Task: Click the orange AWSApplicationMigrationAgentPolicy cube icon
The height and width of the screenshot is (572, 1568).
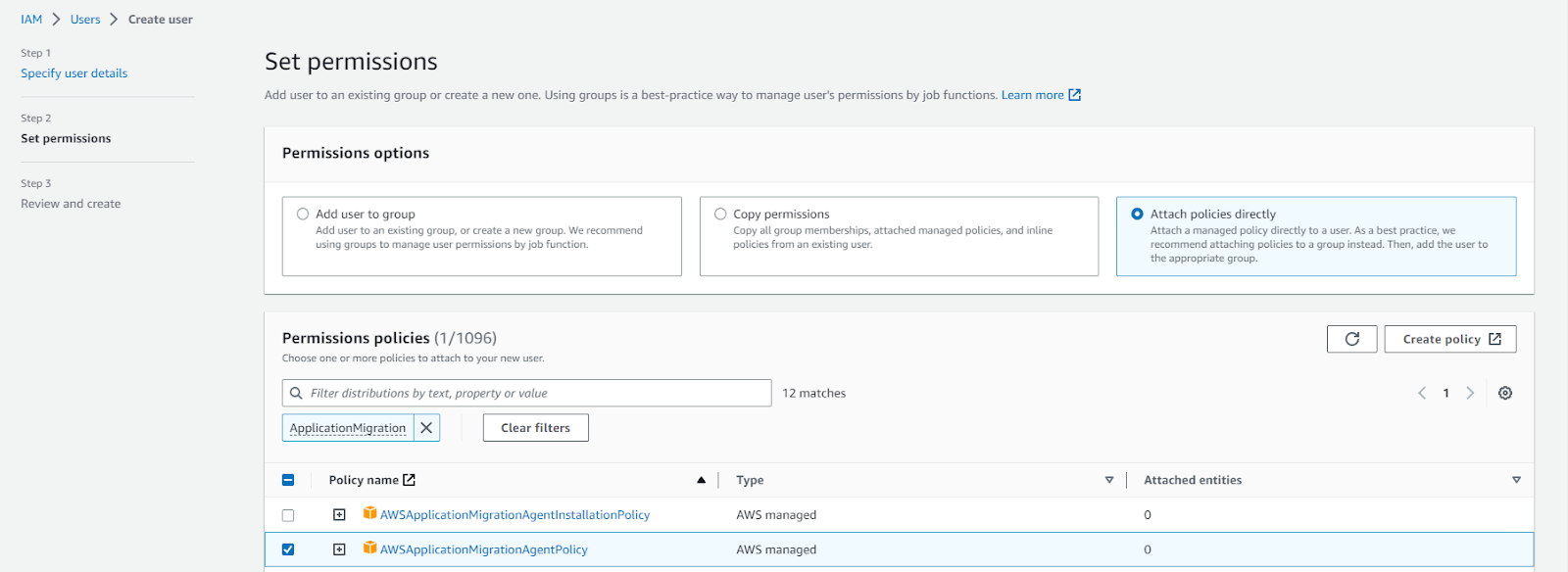Action: pos(369,548)
